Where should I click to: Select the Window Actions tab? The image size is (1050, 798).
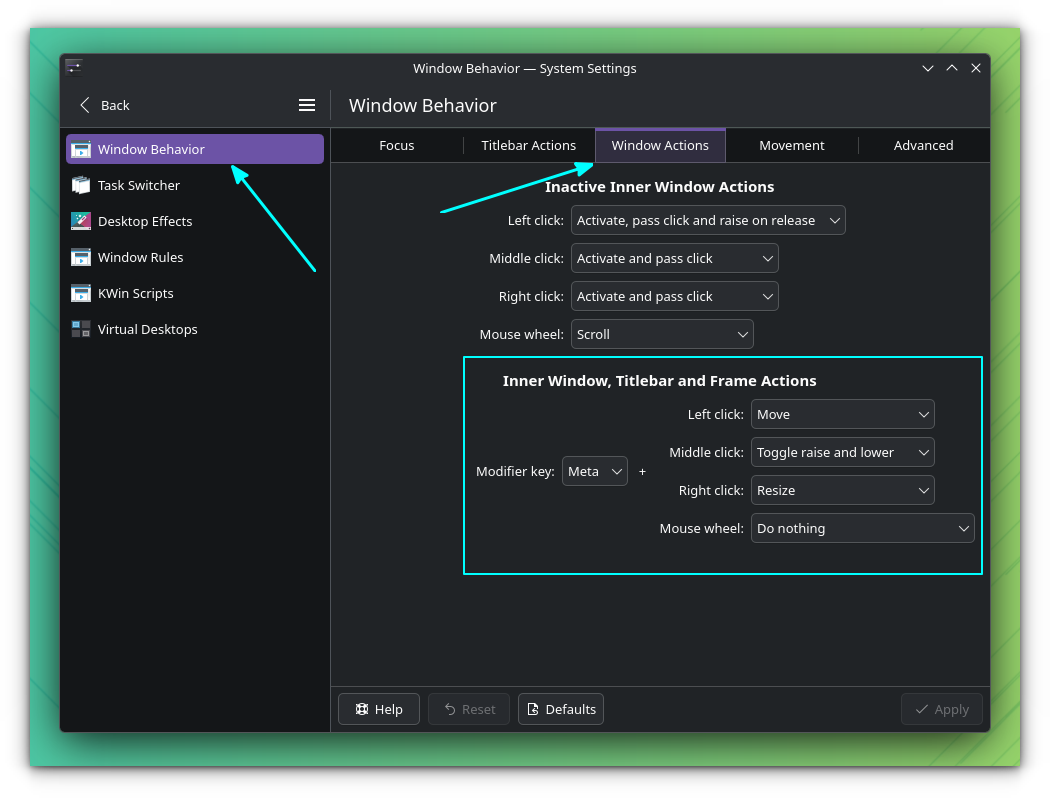point(660,145)
